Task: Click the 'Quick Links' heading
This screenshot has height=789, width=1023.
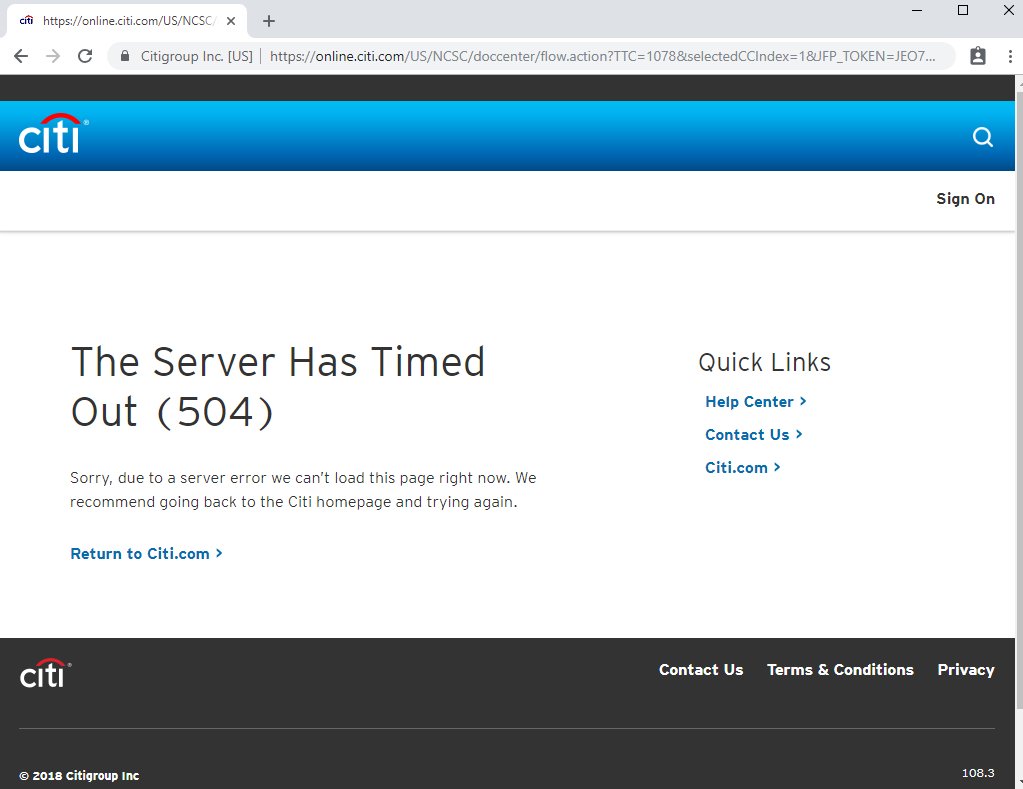Action: click(x=765, y=362)
